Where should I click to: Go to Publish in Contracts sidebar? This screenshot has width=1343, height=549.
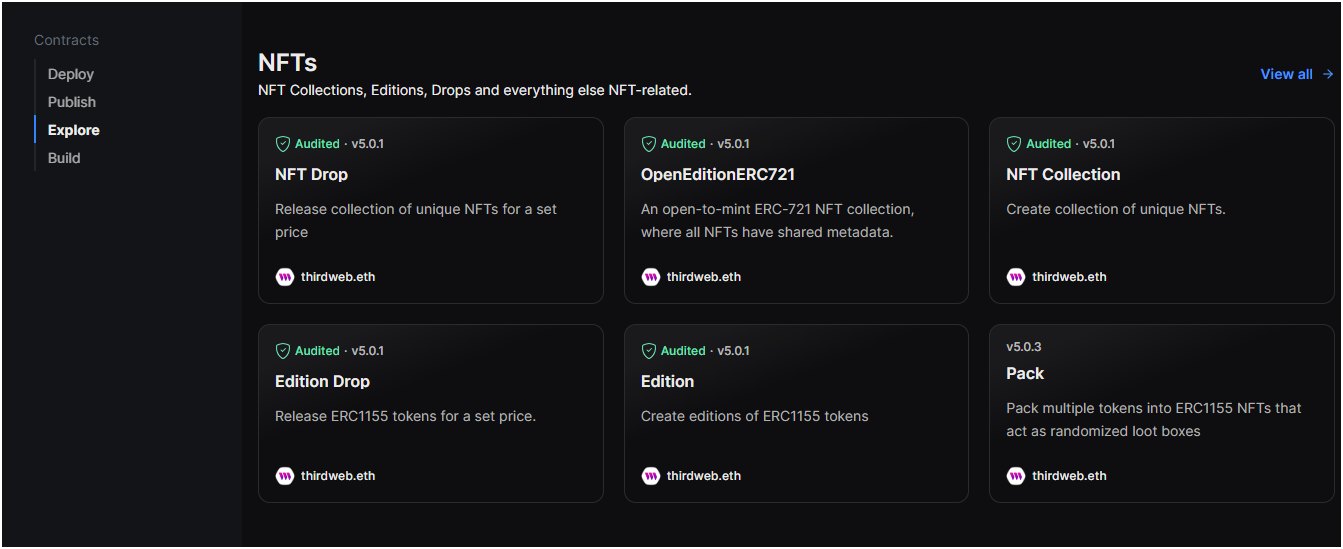[72, 102]
